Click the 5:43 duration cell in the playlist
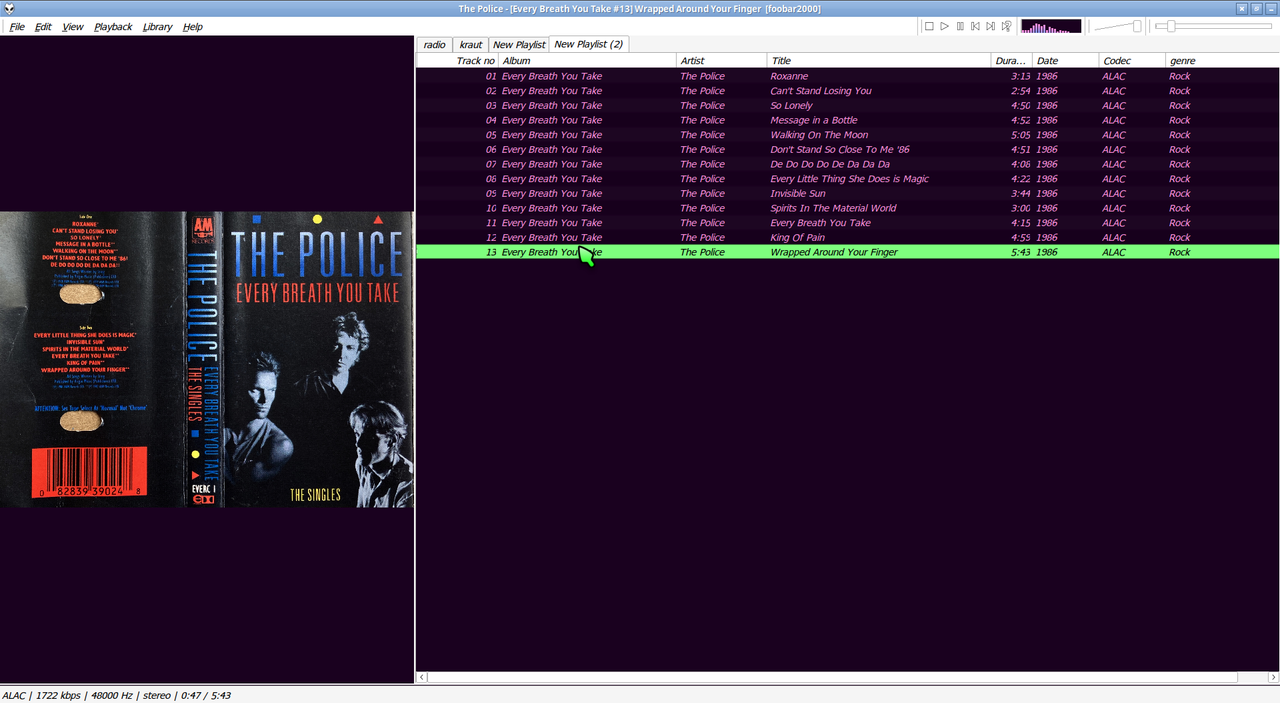Viewport: 1280px width, 703px height. pyautogui.click(x=1020, y=252)
